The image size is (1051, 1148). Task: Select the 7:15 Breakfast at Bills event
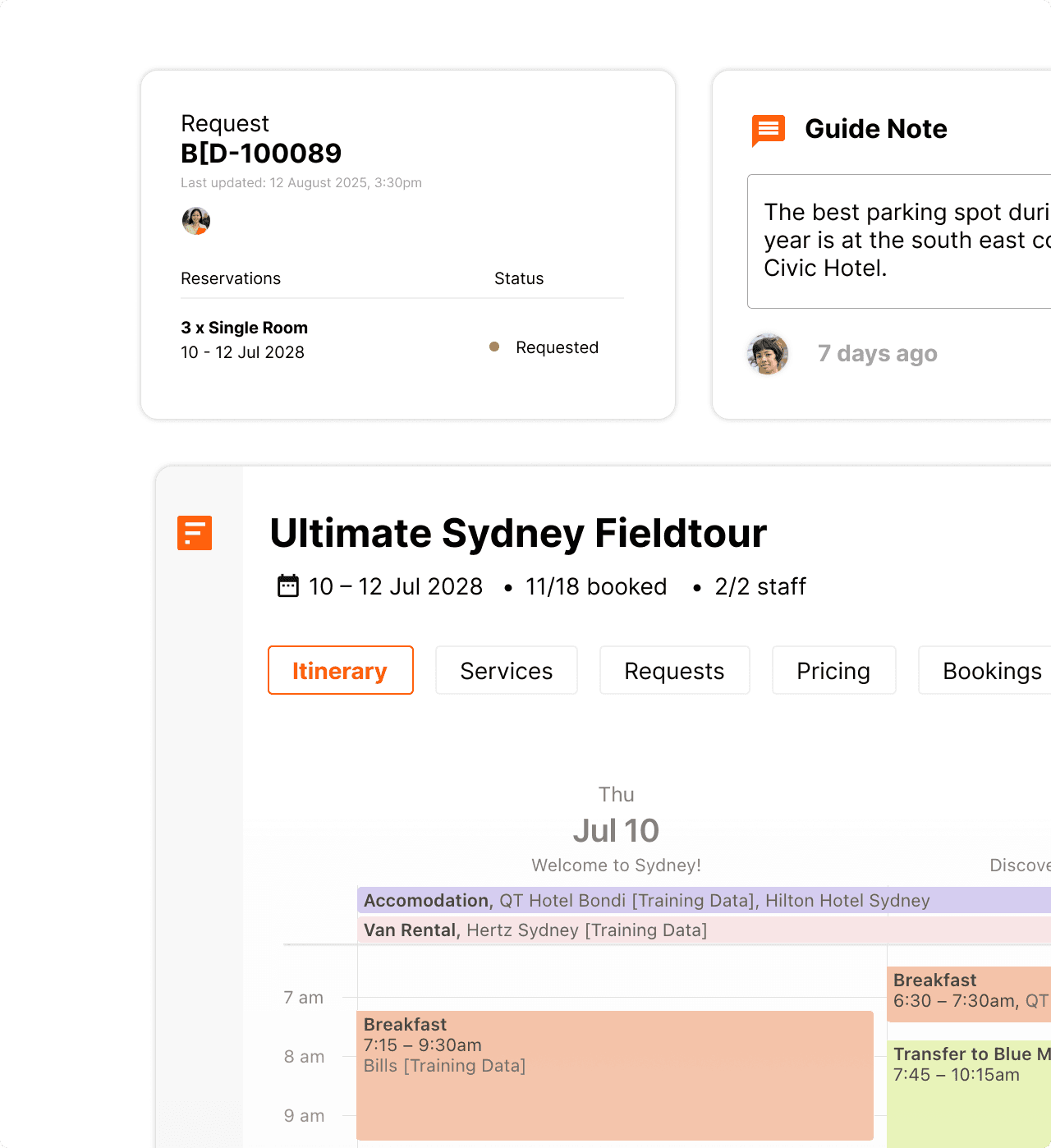pyautogui.click(x=616, y=1068)
